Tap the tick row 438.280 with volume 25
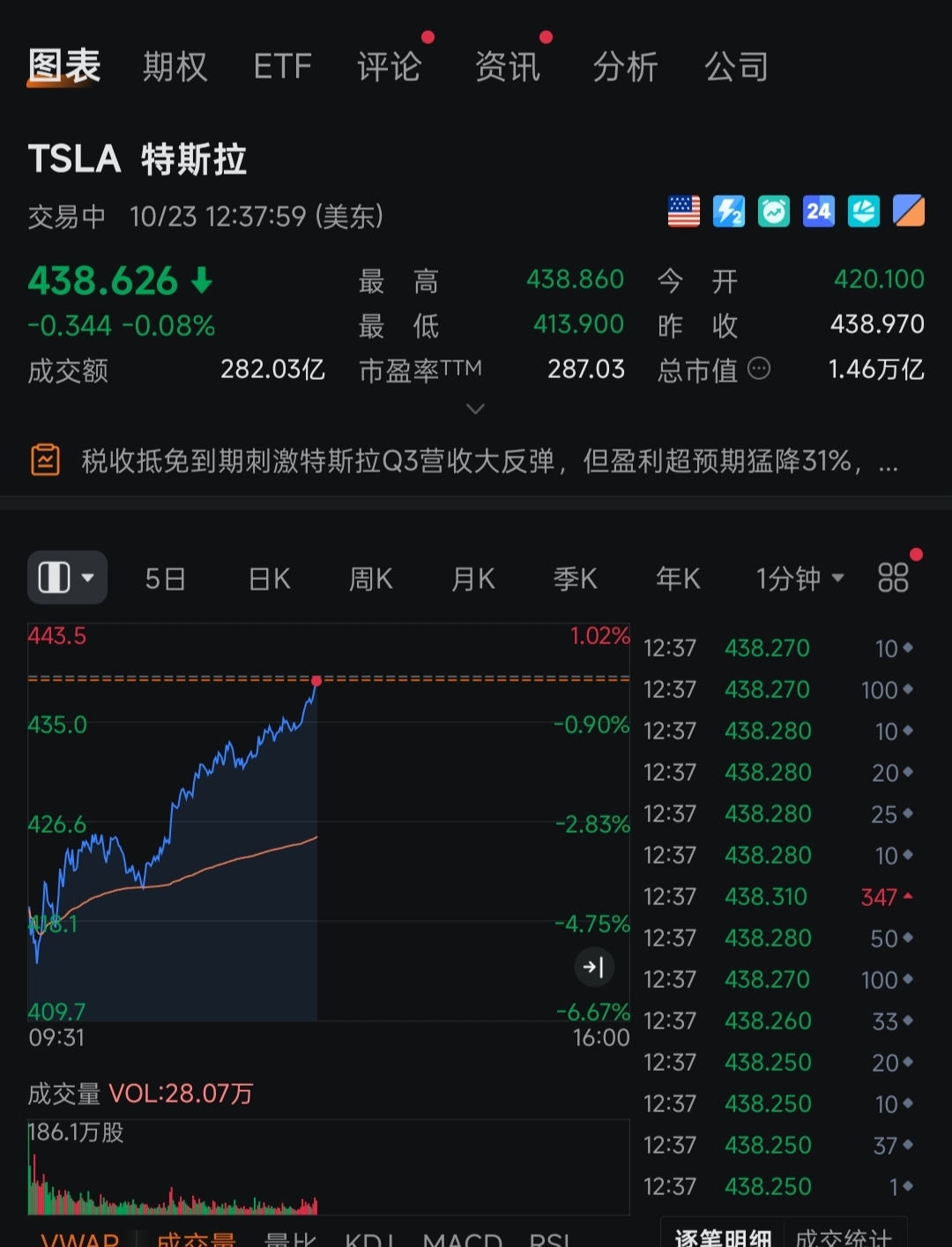The image size is (952, 1247). pyautogui.click(x=778, y=813)
